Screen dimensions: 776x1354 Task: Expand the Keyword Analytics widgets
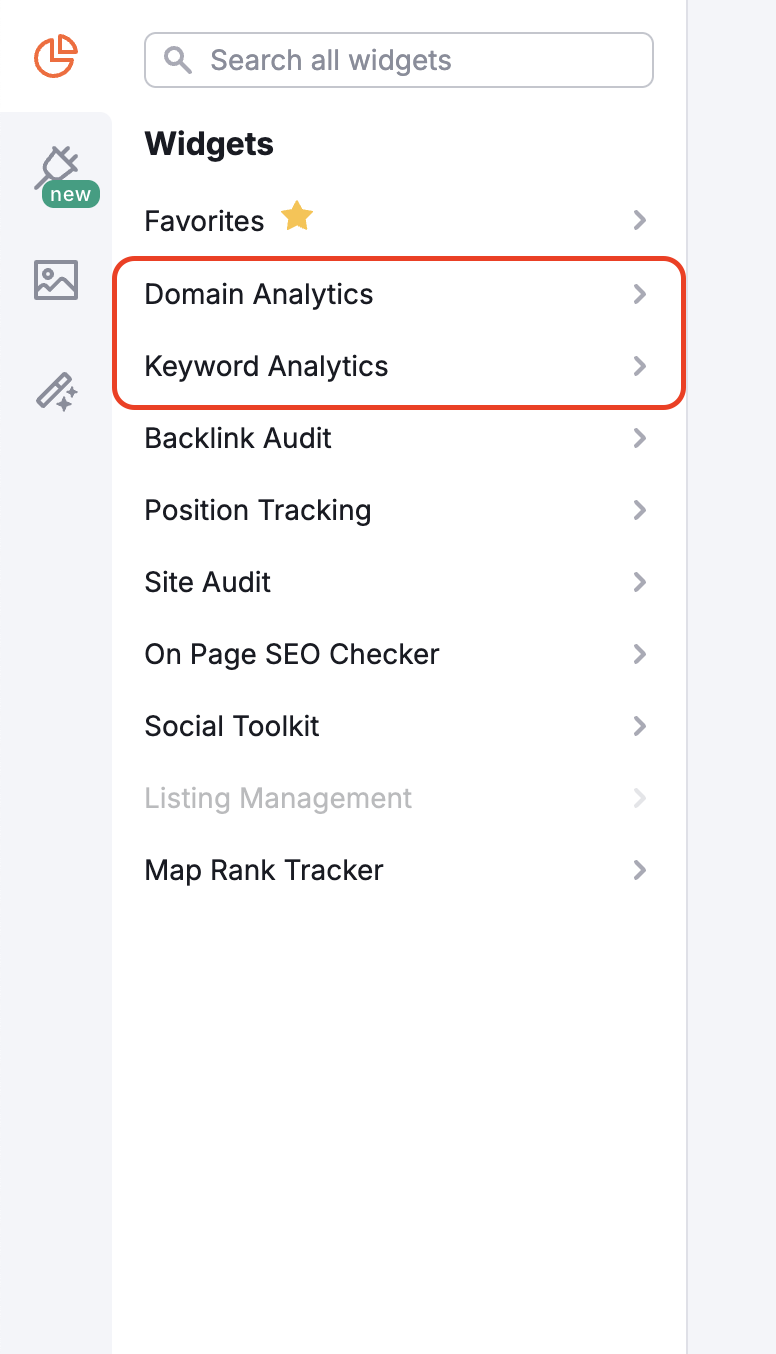pos(640,366)
